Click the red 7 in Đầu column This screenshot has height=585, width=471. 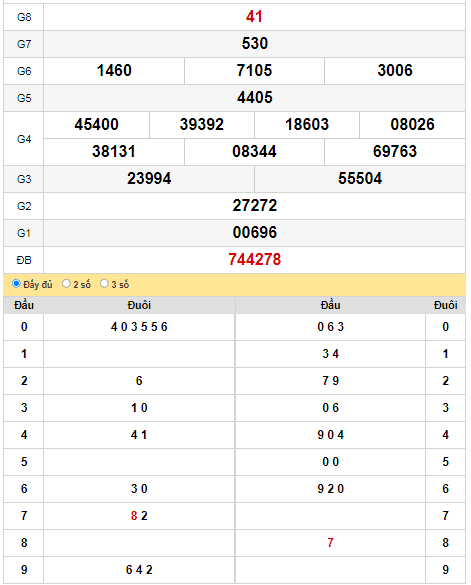coord(330,543)
